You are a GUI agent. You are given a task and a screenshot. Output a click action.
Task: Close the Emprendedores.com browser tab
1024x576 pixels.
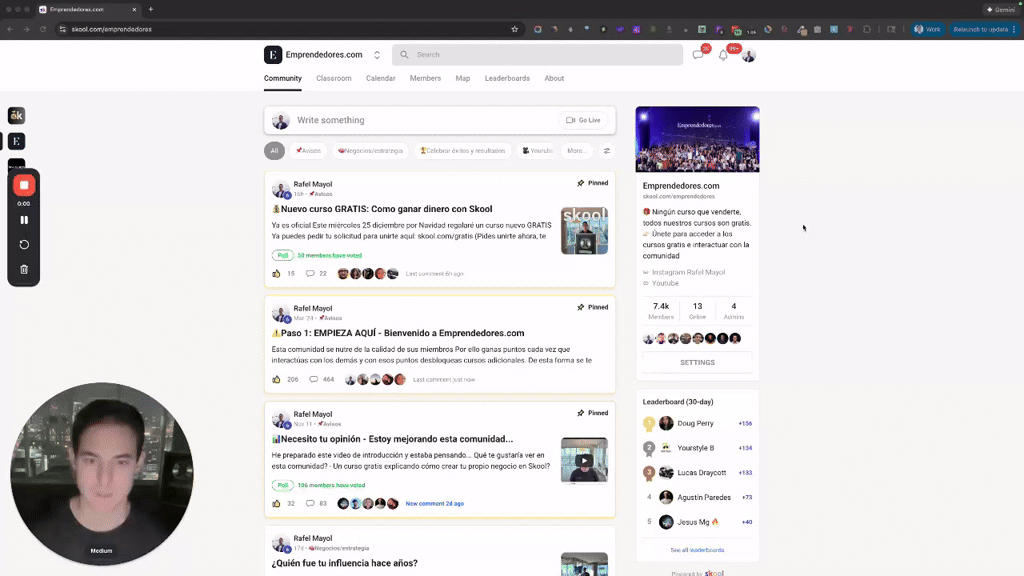click(134, 10)
